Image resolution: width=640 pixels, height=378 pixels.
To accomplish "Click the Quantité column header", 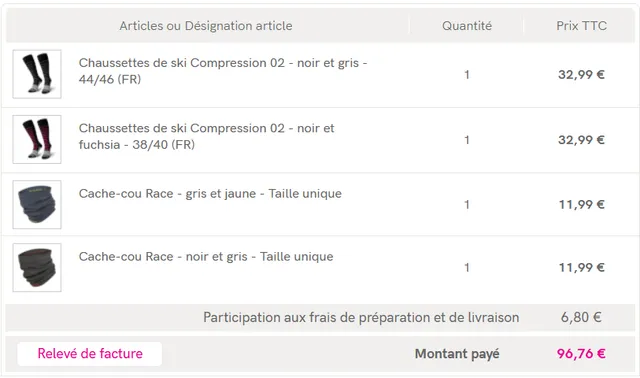I will (467, 26).
